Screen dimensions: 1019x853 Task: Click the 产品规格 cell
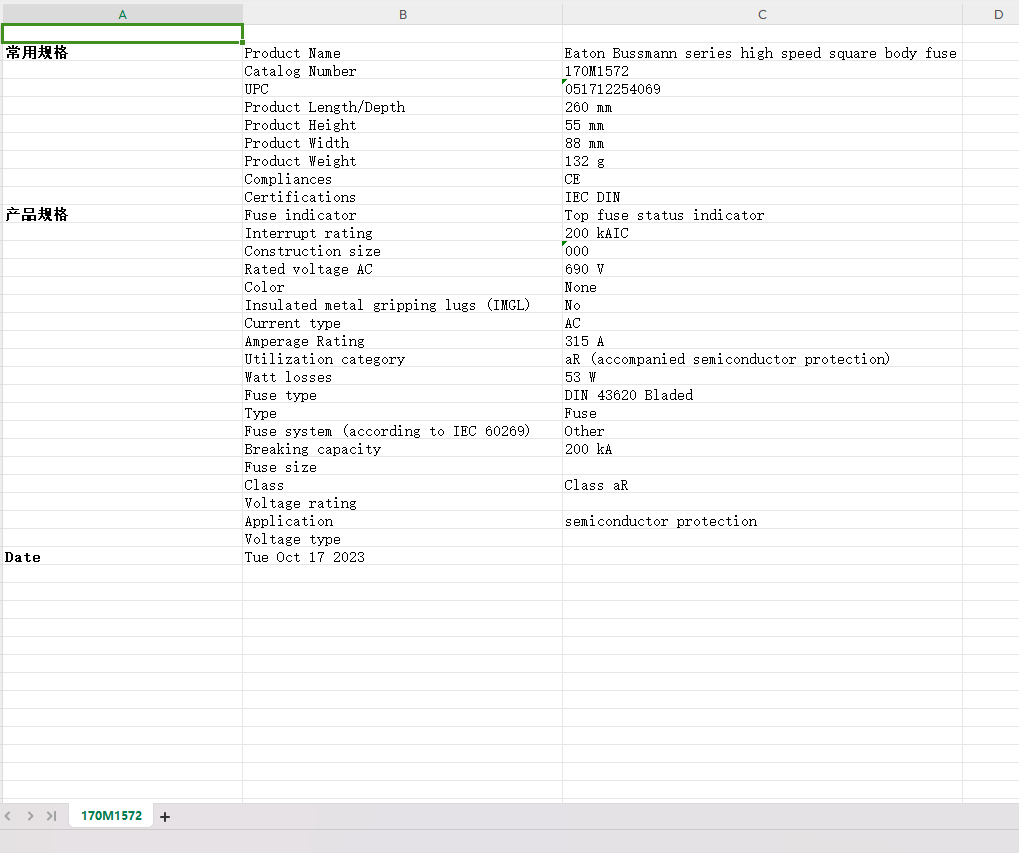tap(122, 214)
